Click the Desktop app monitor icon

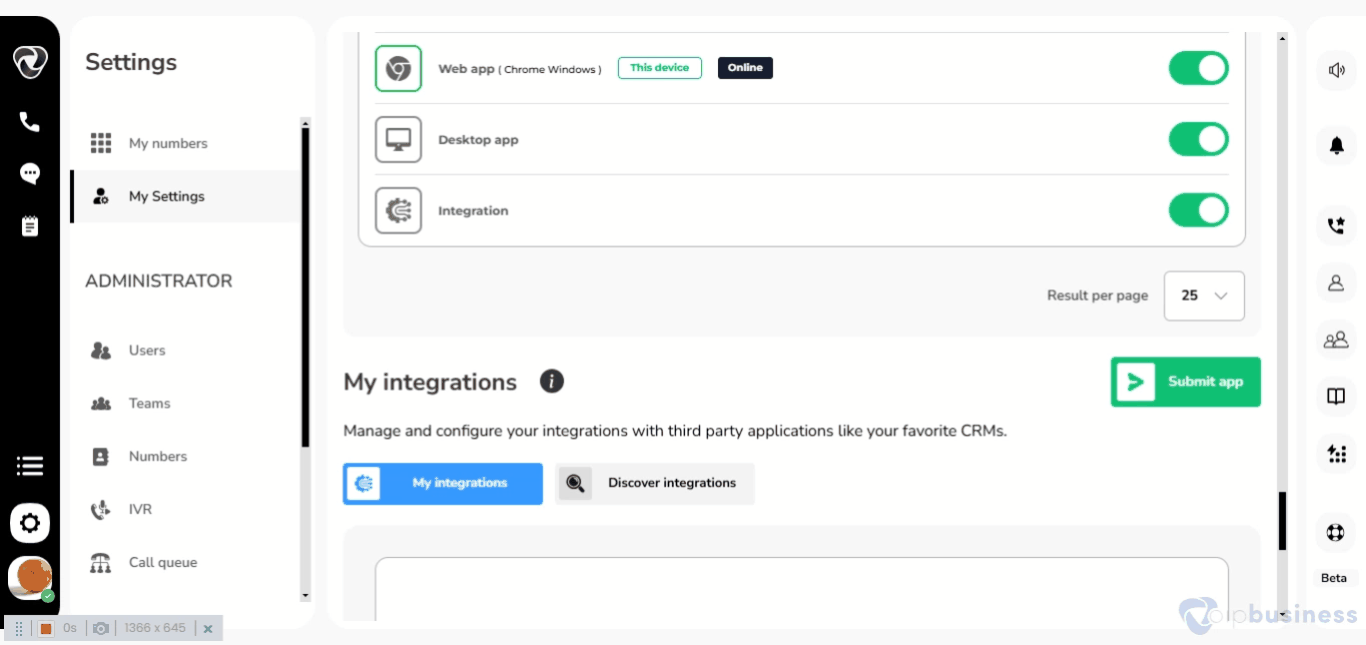398,139
